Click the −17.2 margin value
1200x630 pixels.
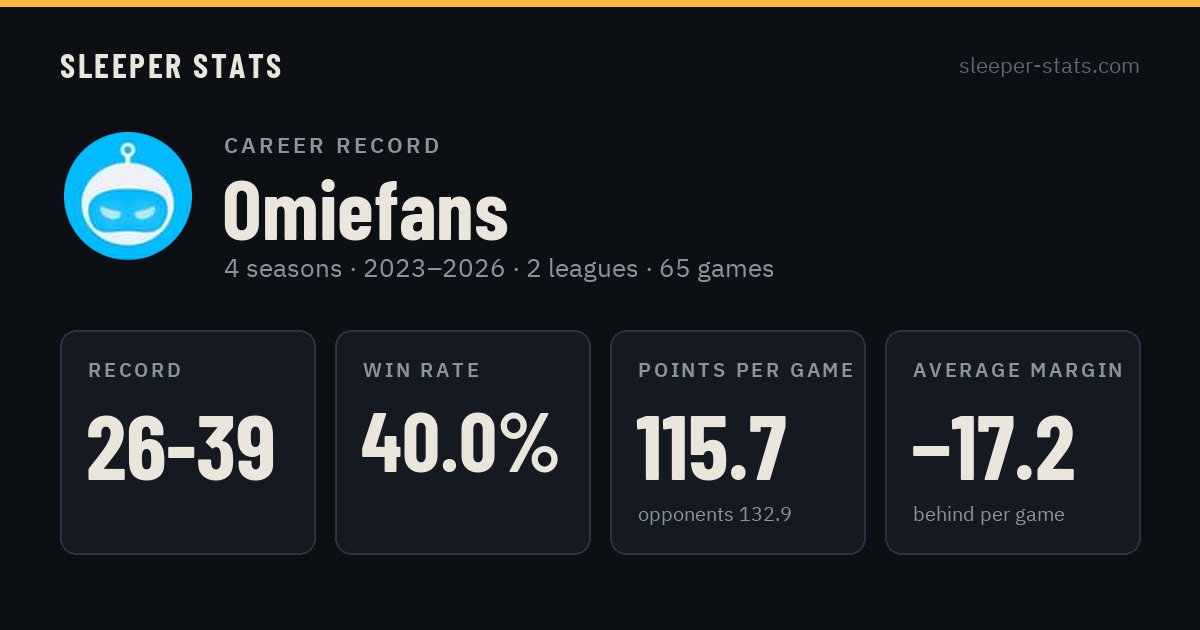point(994,448)
